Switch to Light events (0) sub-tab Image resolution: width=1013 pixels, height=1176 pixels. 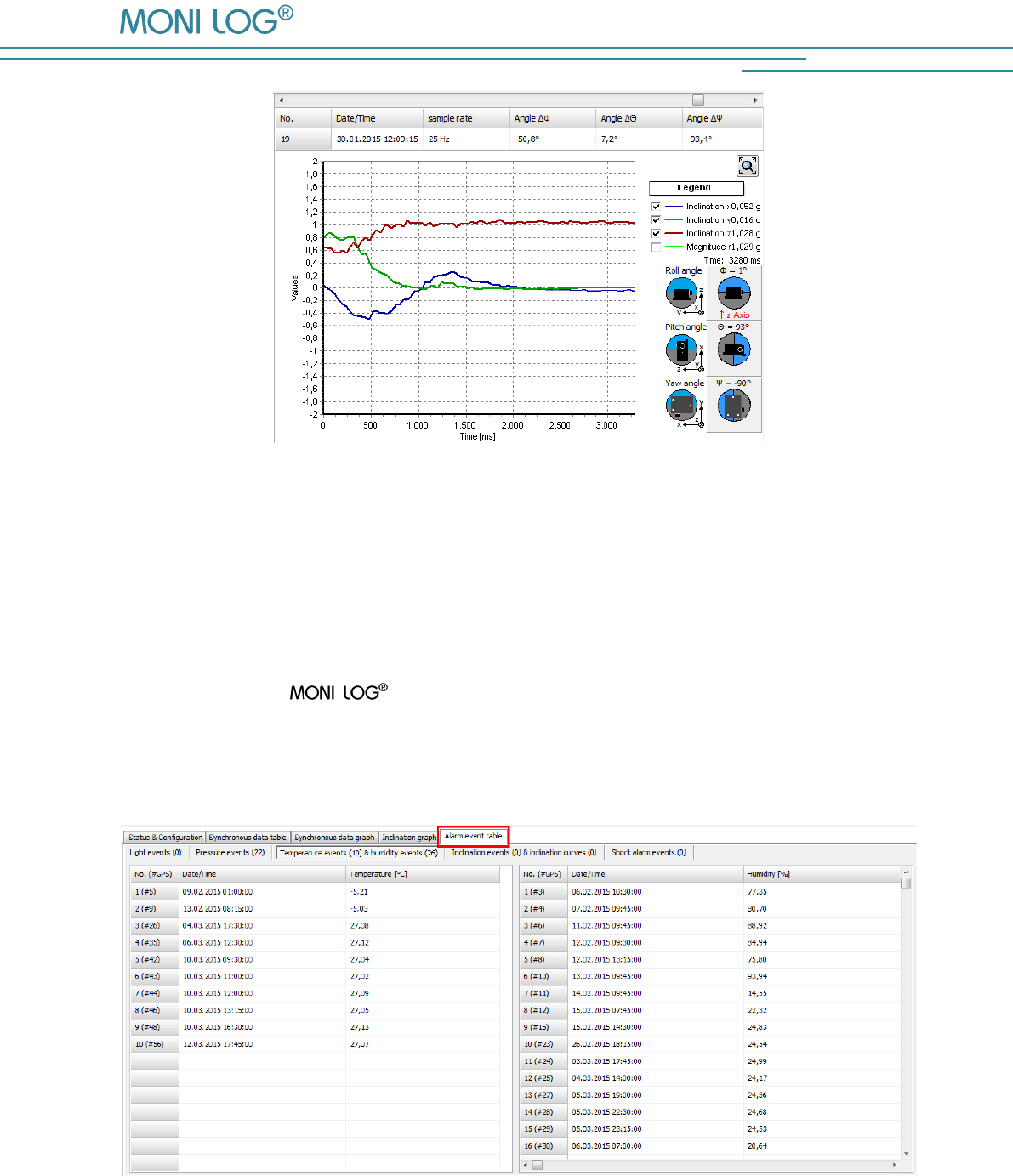(x=155, y=852)
